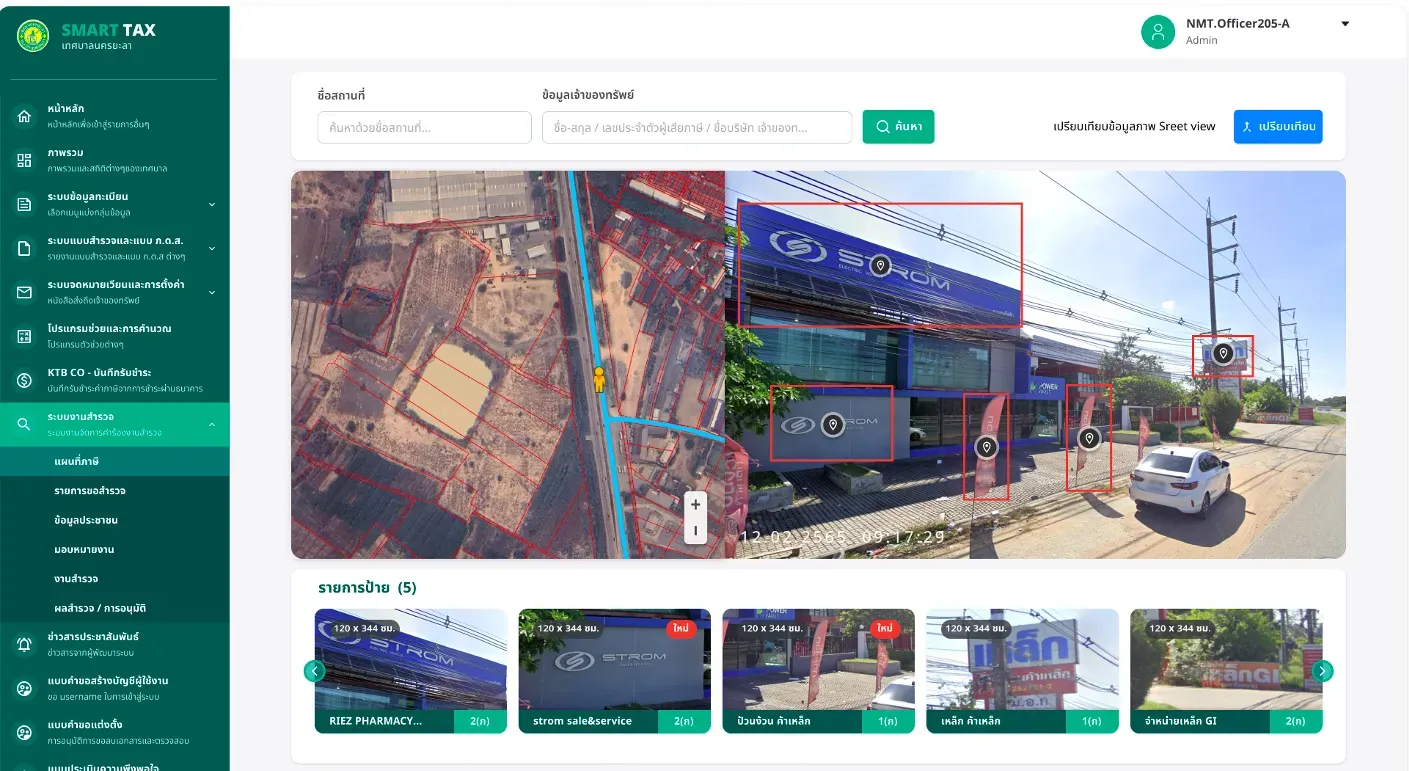Collapse the ระบบงานสำรวจ menu chevron
Viewport: 1409px width, 771px height.
(x=212, y=424)
